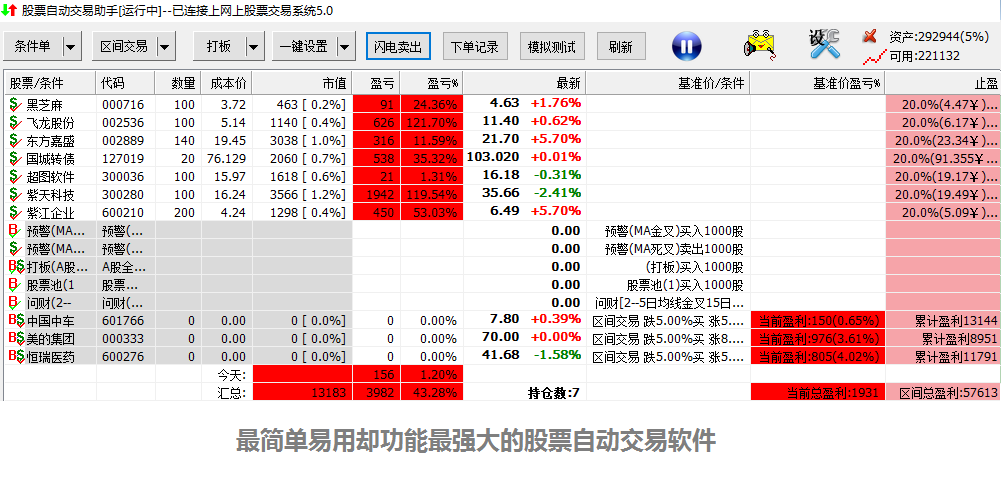
Task: Sort by 基准价盈亏% column header
Action: [818, 83]
